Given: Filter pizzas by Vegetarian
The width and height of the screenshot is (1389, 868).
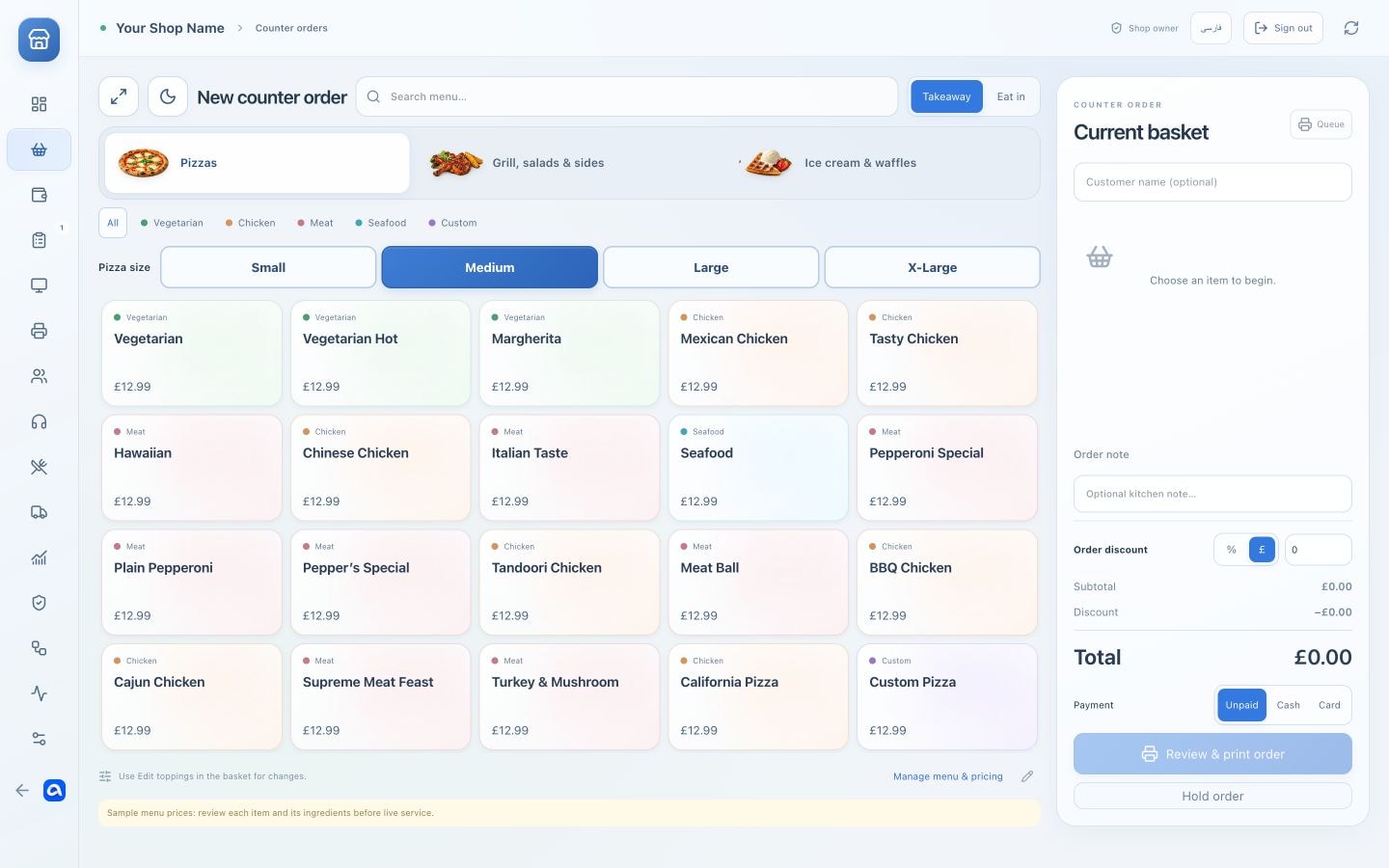Looking at the screenshot, I should [x=172, y=223].
